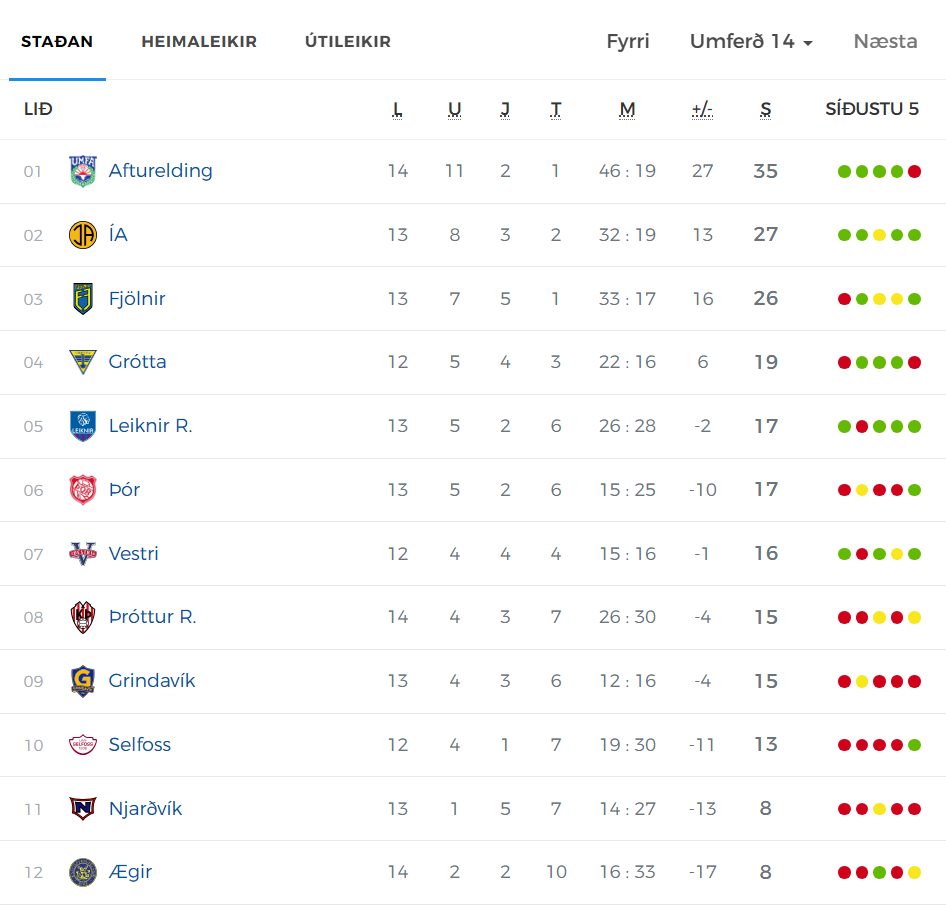This screenshot has width=946, height=905.
Task: Select the Staðan tab
Action: pos(57,42)
